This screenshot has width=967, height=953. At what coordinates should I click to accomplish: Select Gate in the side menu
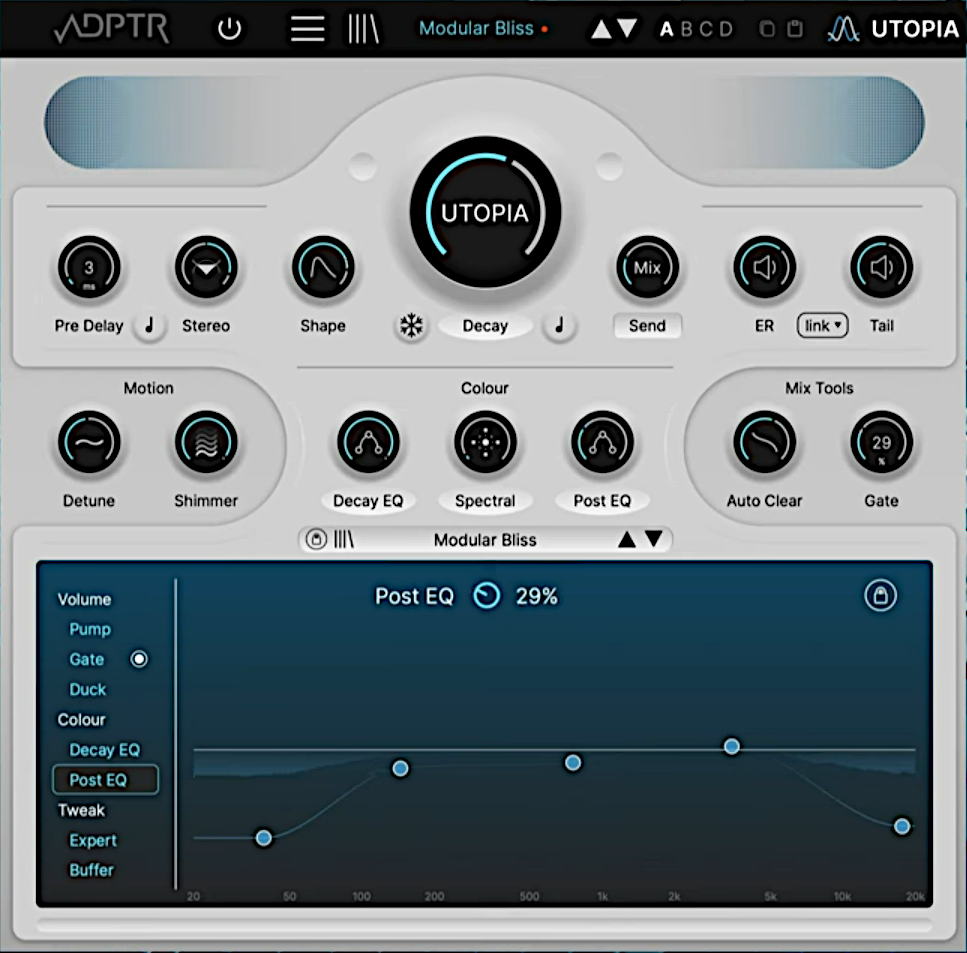point(86,659)
